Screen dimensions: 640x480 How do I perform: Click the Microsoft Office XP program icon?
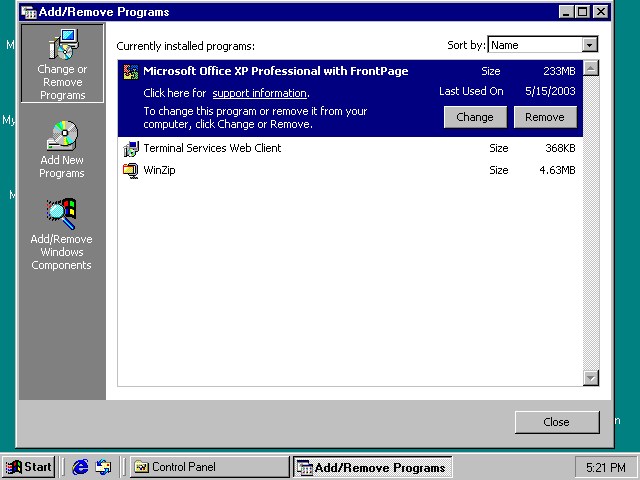[x=131, y=72]
